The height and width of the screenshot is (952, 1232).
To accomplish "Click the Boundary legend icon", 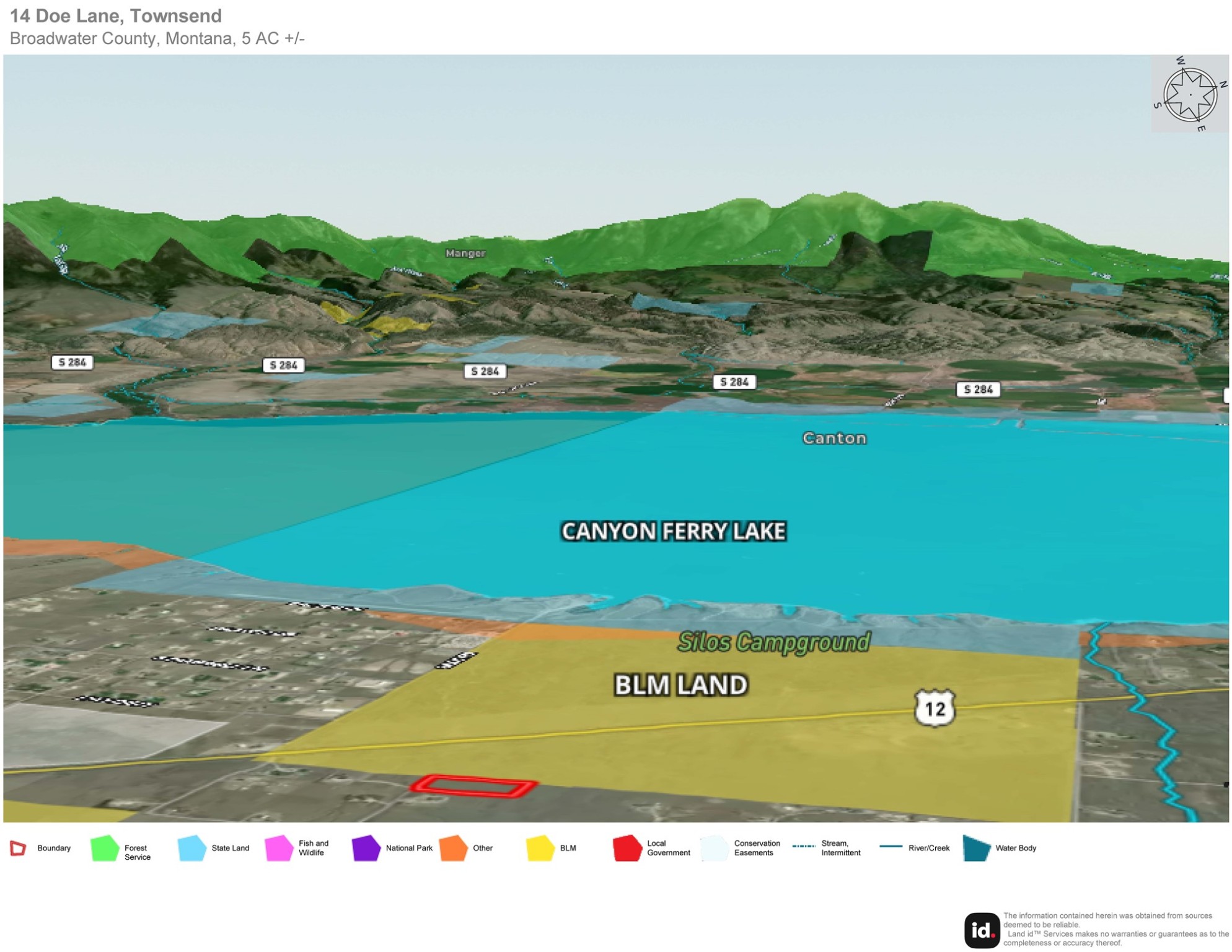I will point(18,848).
